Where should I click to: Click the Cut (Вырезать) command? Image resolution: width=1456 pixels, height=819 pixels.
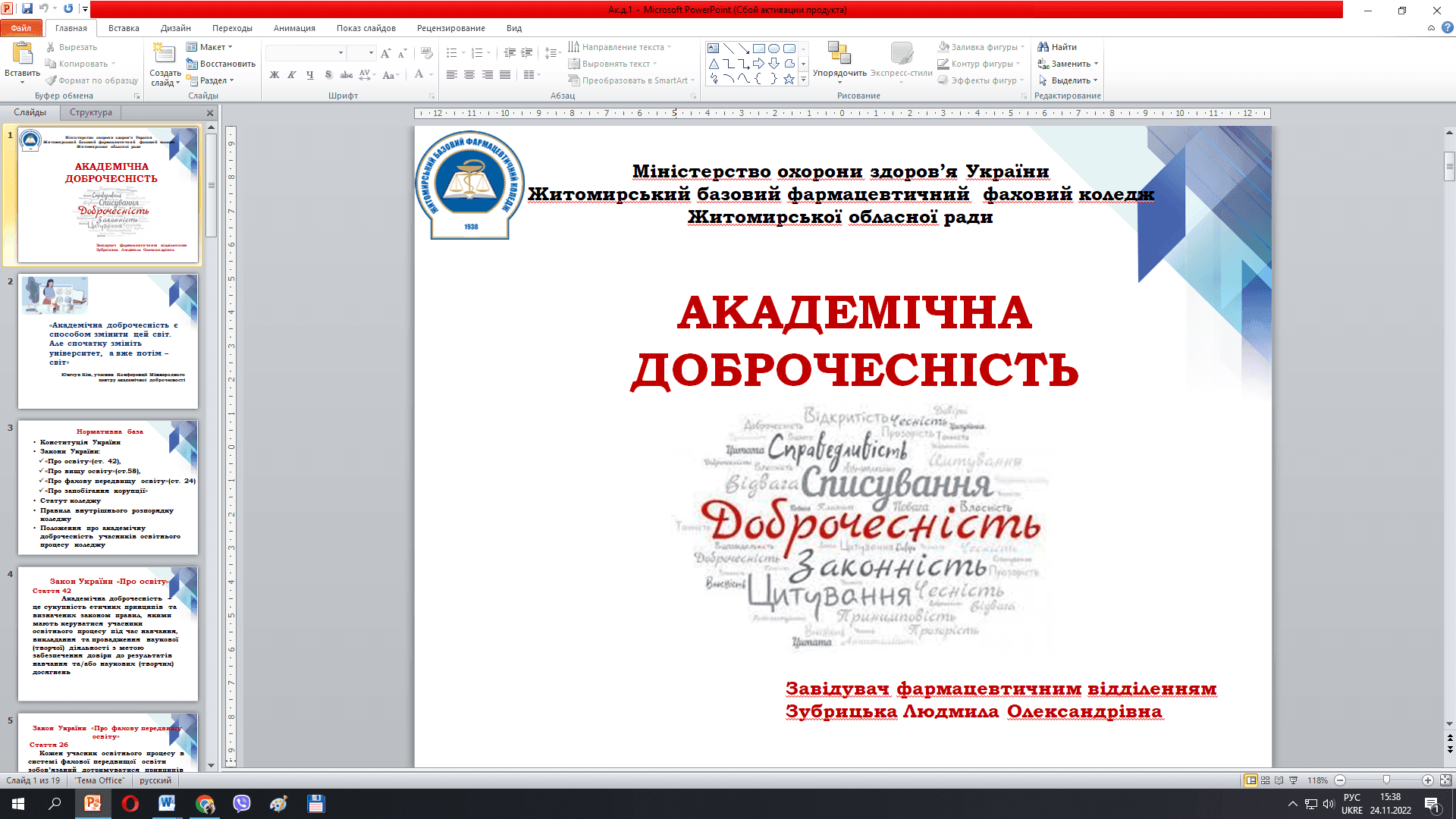71,47
